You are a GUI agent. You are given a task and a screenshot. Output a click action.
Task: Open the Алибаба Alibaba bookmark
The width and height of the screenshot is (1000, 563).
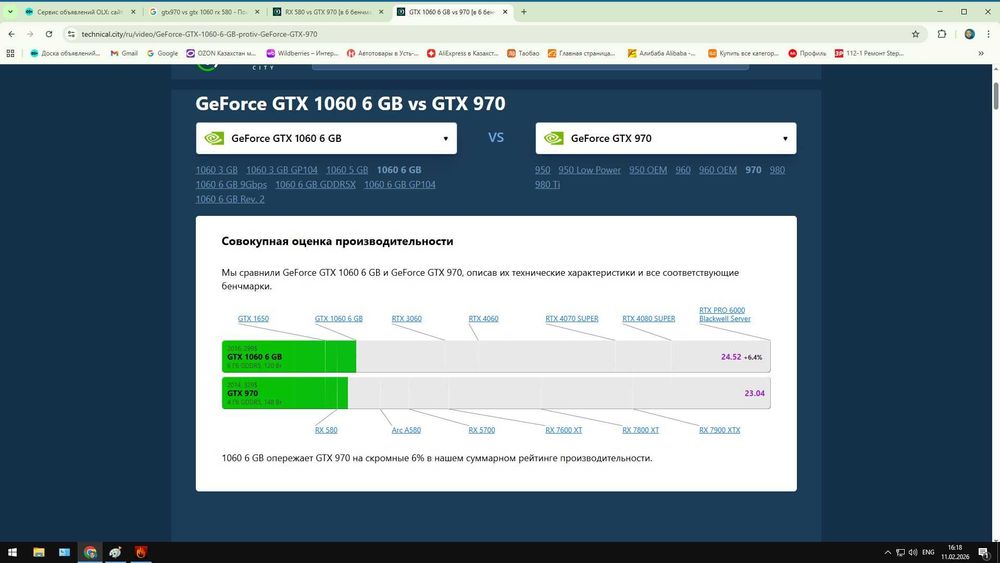[661, 54]
